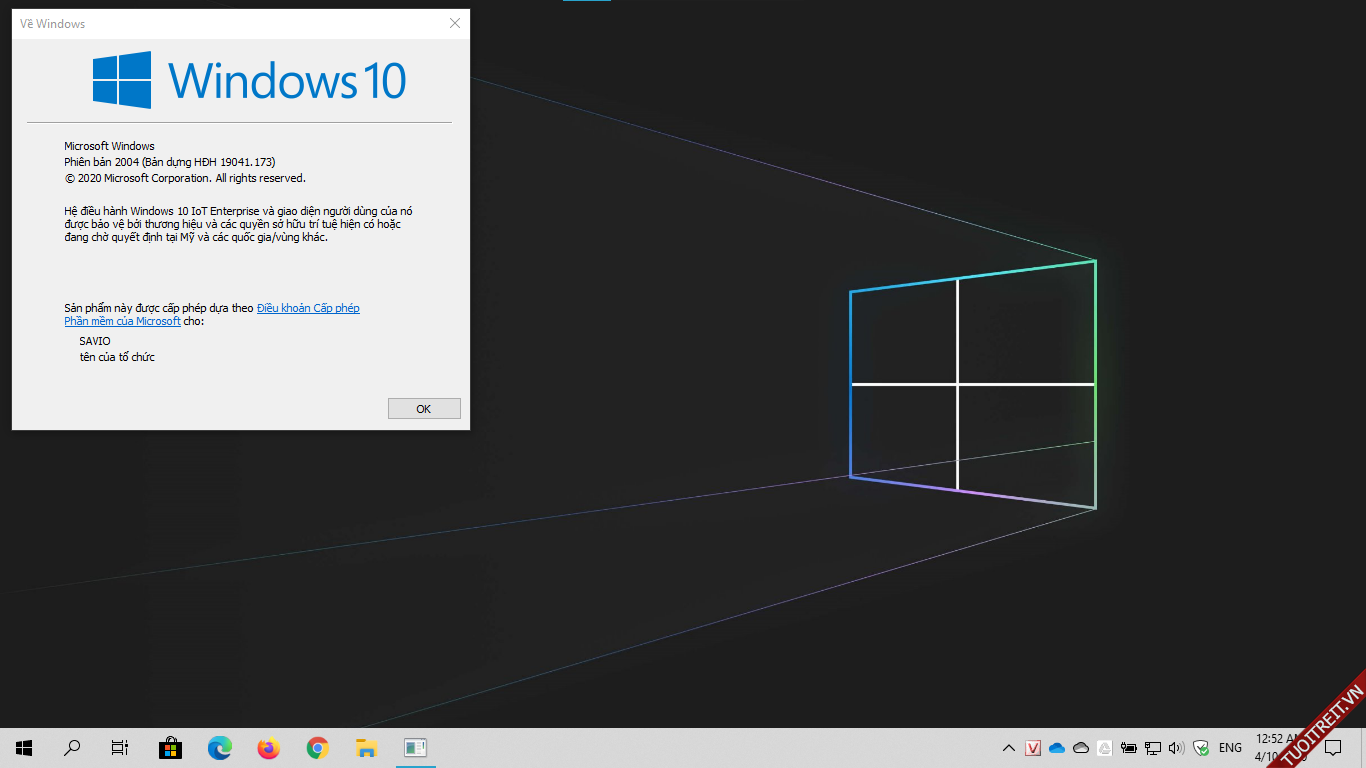This screenshot has width=1366, height=768.
Task: Expand the hidden system tray icons chevron
Action: pyautogui.click(x=1009, y=748)
